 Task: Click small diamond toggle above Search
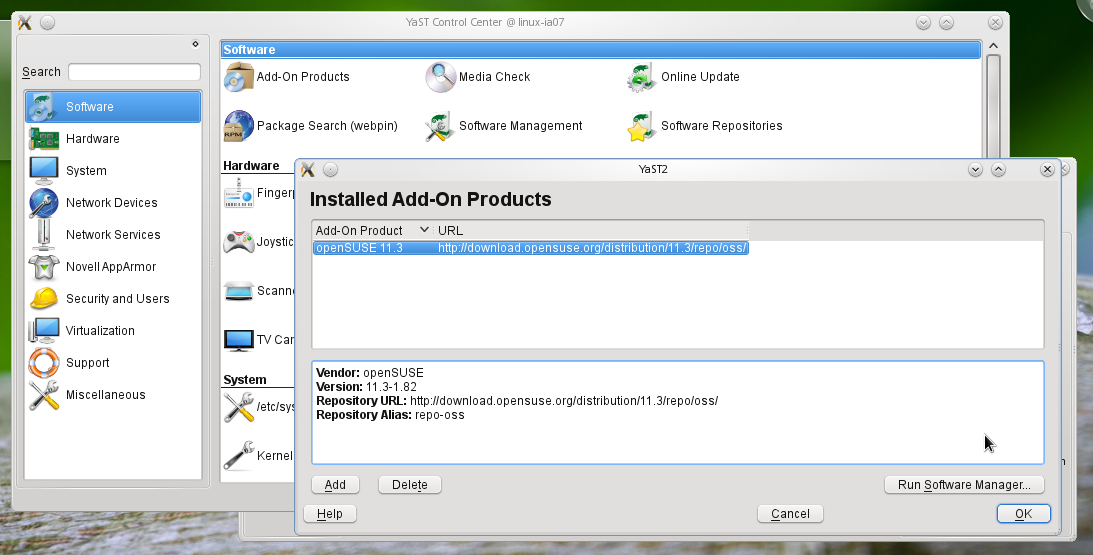(x=195, y=44)
